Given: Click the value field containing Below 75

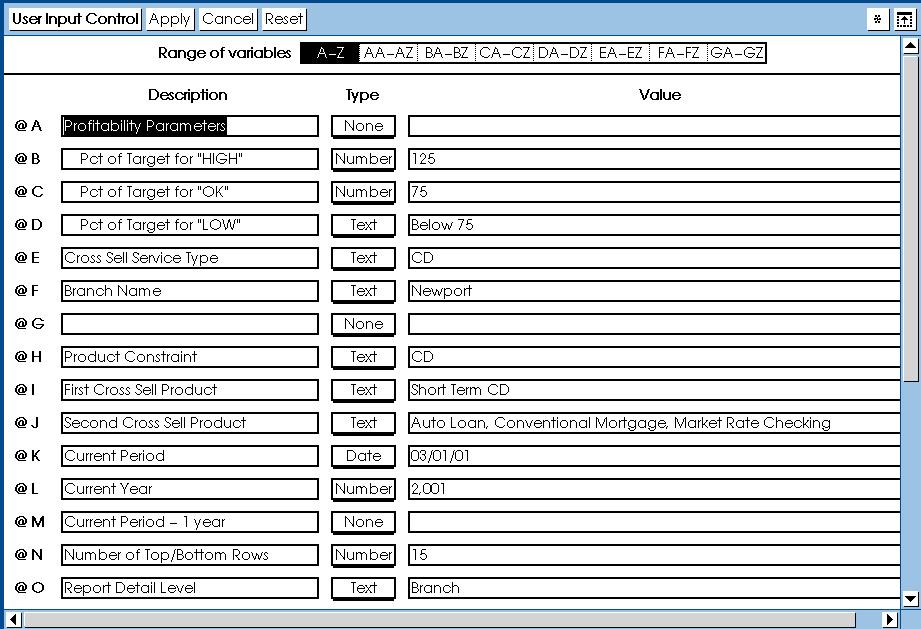Looking at the screenshot, I should pos(654,225).
